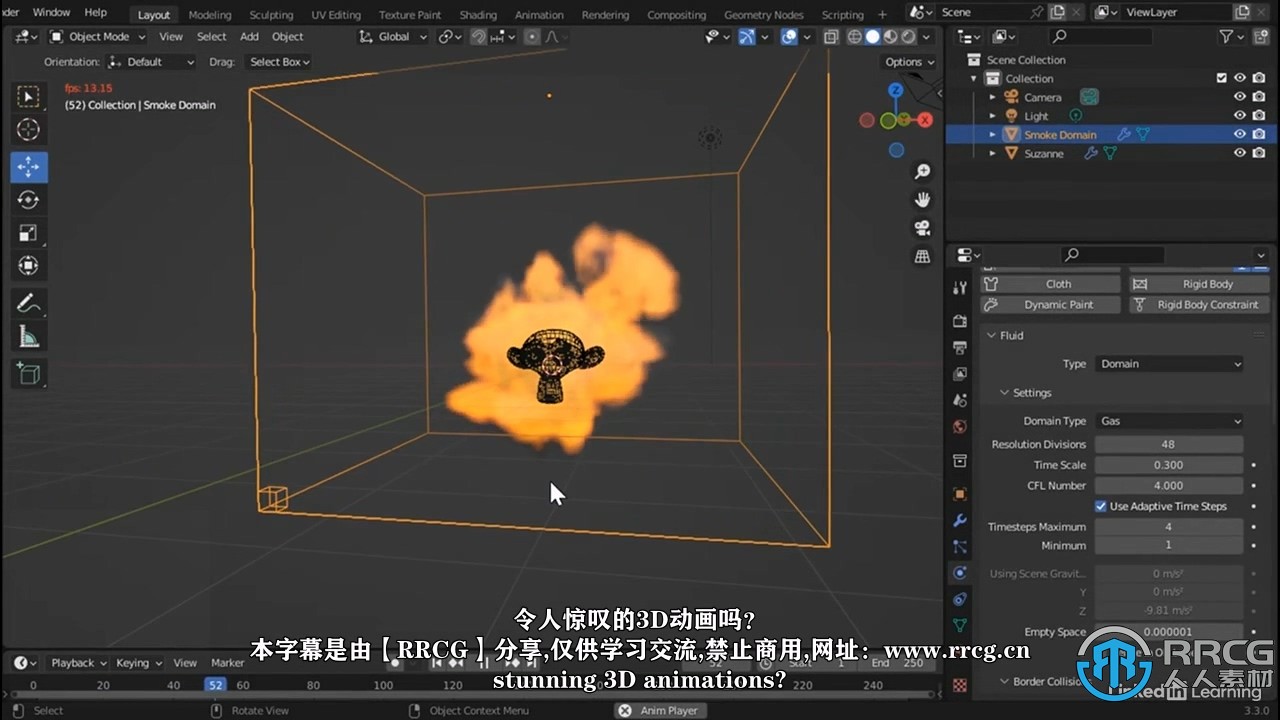1280x720 pixels.
Task: Open the Drag Select Box dropdown
Action: [279, 62]
